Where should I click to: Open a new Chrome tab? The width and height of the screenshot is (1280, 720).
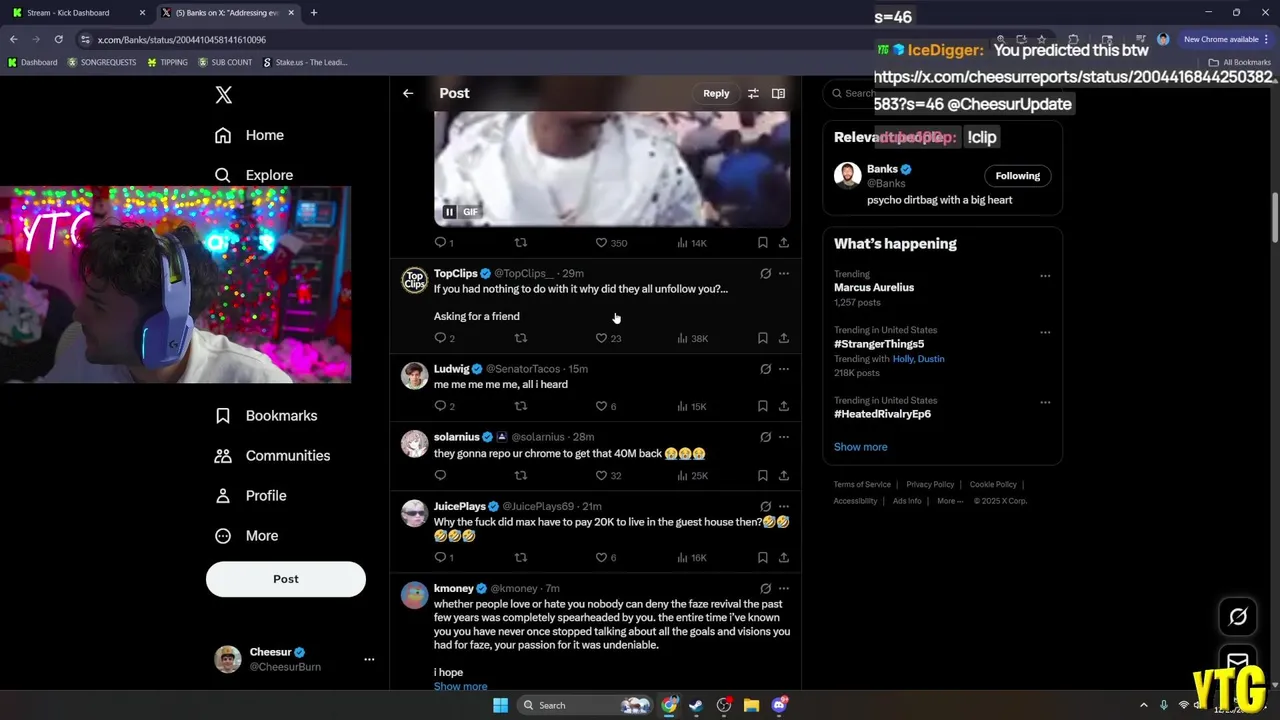click(x=314, y=13)
